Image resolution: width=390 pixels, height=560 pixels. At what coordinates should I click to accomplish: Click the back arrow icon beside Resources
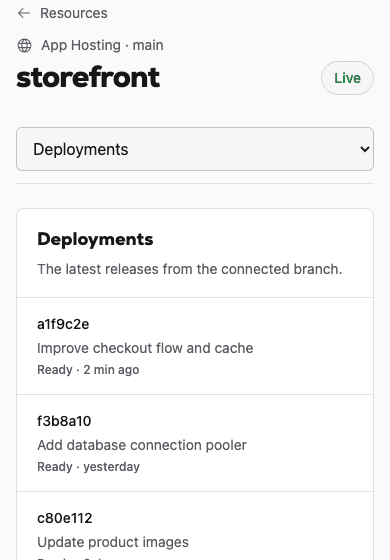tap(24, 13)
